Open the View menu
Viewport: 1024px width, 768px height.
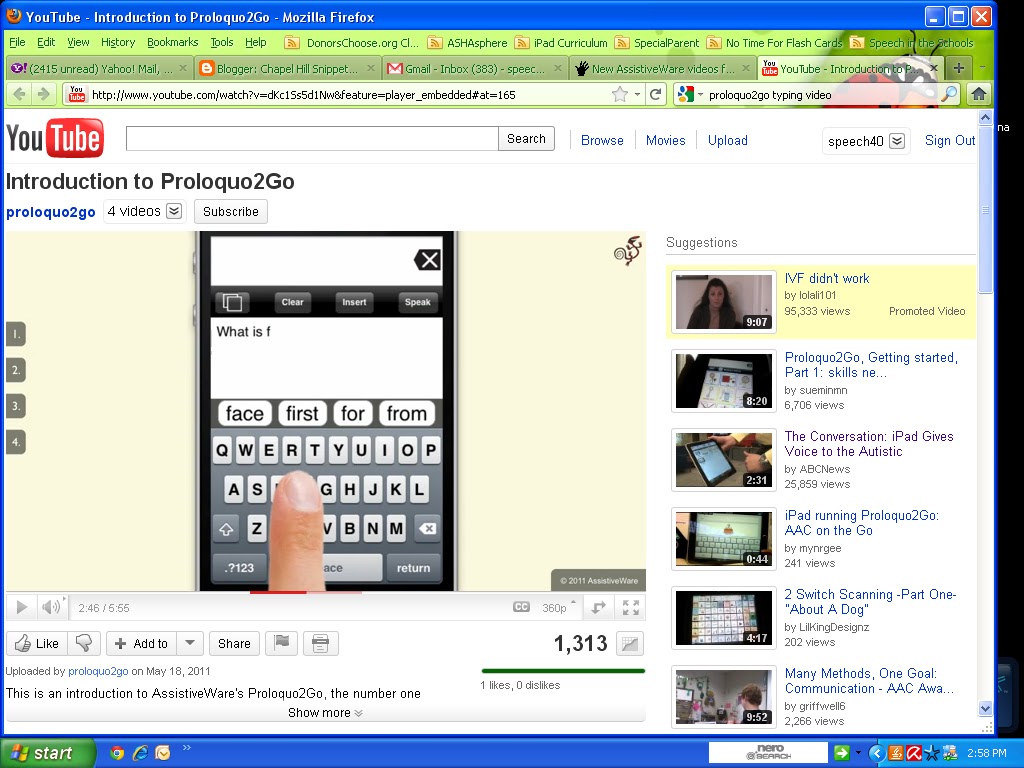(78, 42)
